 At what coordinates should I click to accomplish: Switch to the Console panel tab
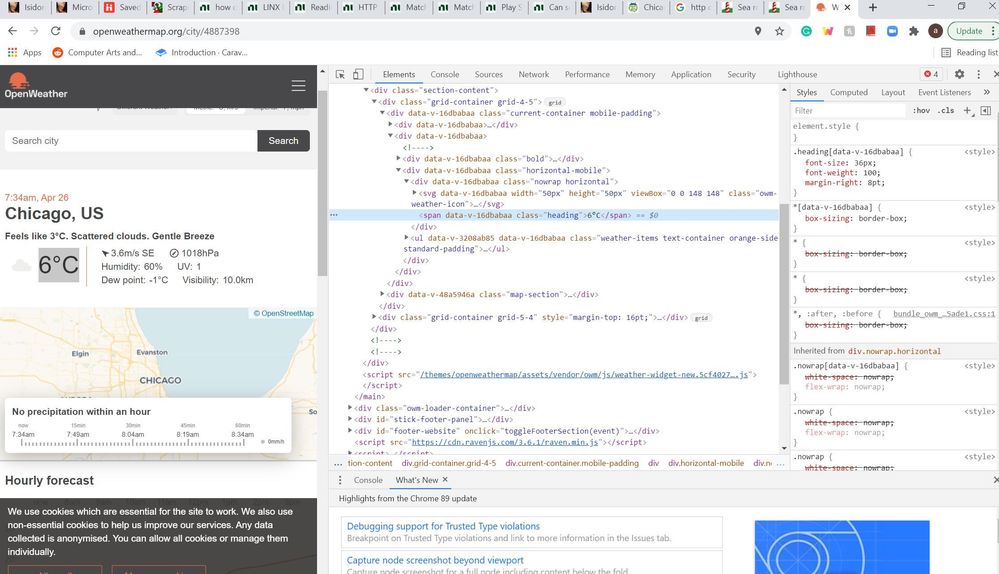pos(444,75)
